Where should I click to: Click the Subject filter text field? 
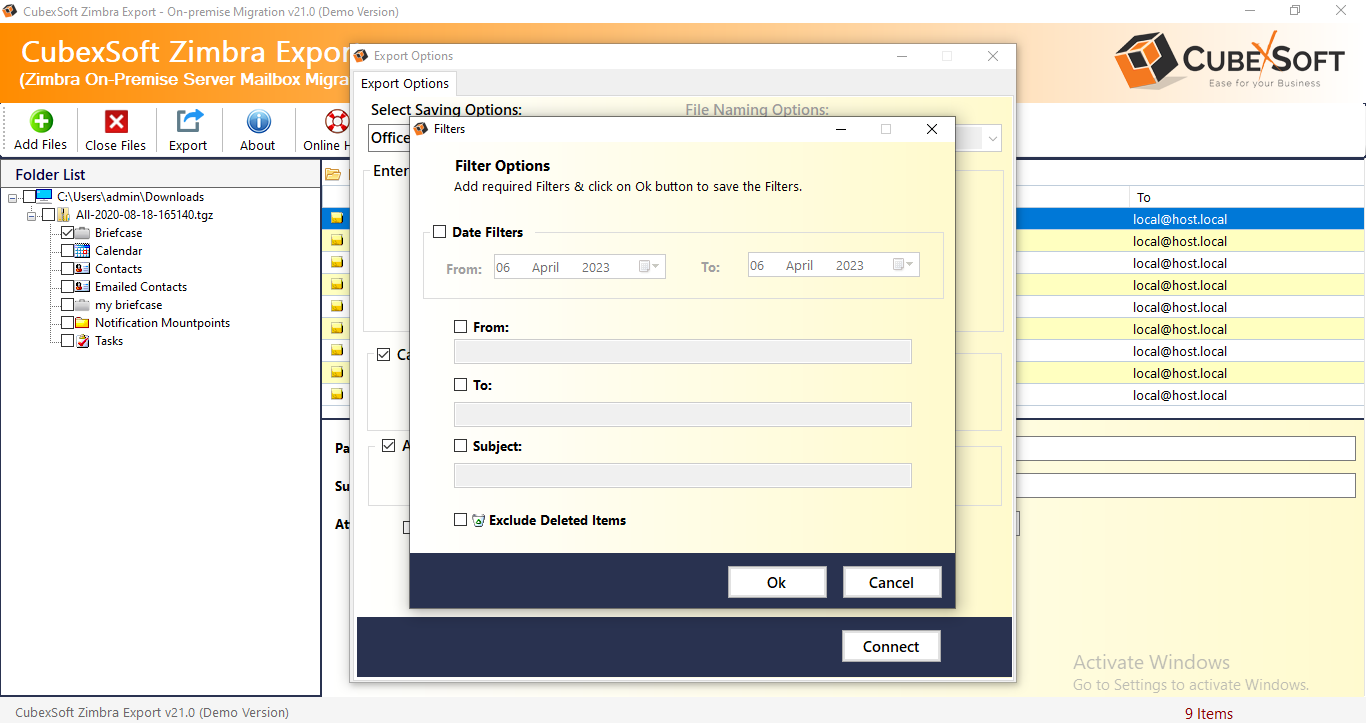click(x=683, y=475)
